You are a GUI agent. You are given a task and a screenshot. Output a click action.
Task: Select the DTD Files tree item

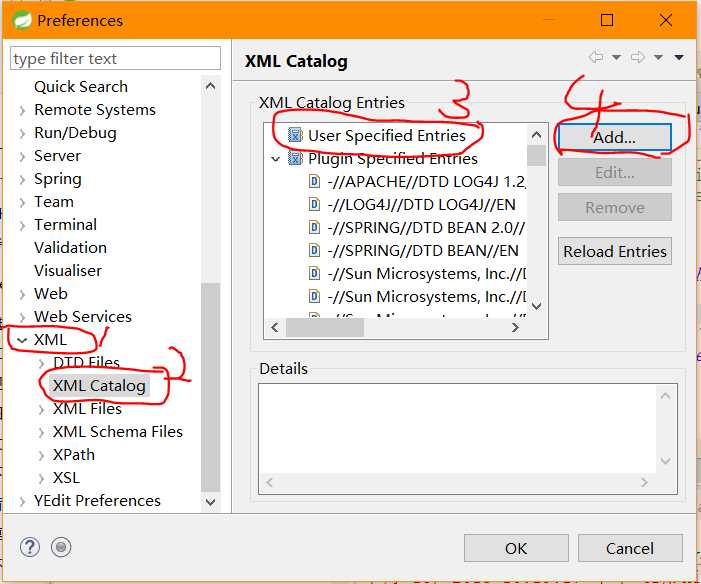tap(86, 362)
